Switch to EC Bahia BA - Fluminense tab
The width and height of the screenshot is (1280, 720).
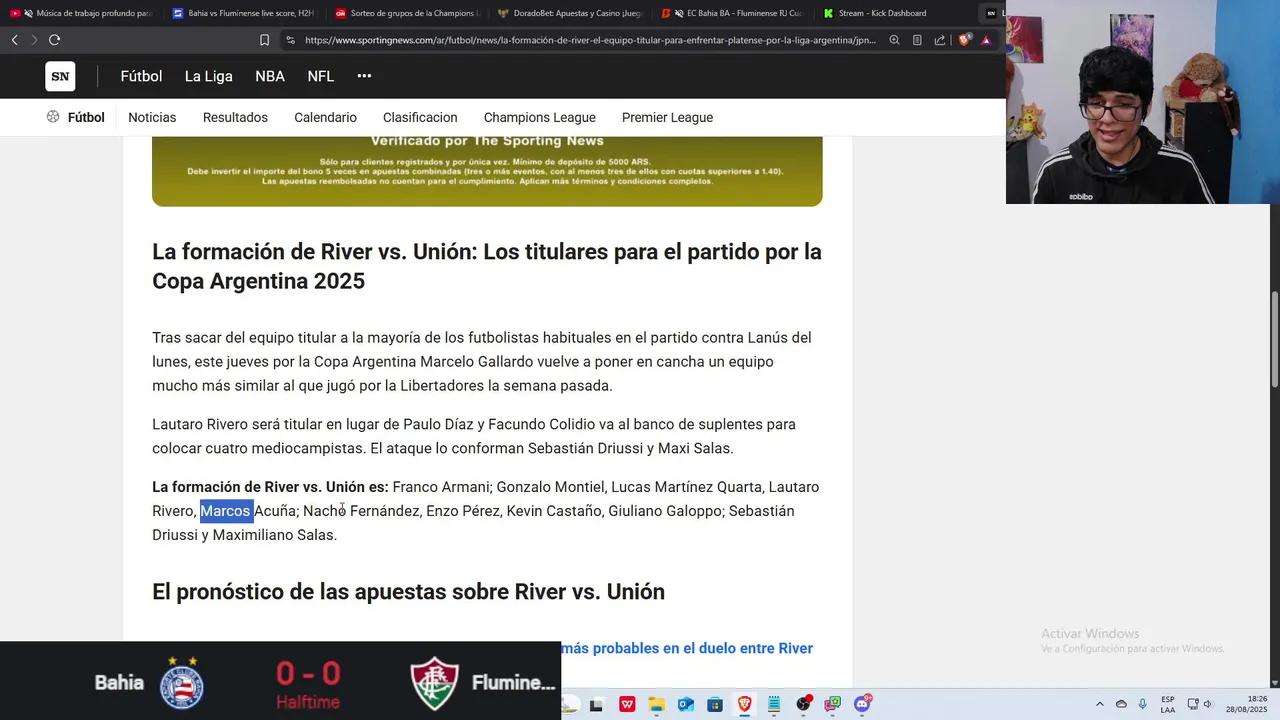tap(734, 13)
